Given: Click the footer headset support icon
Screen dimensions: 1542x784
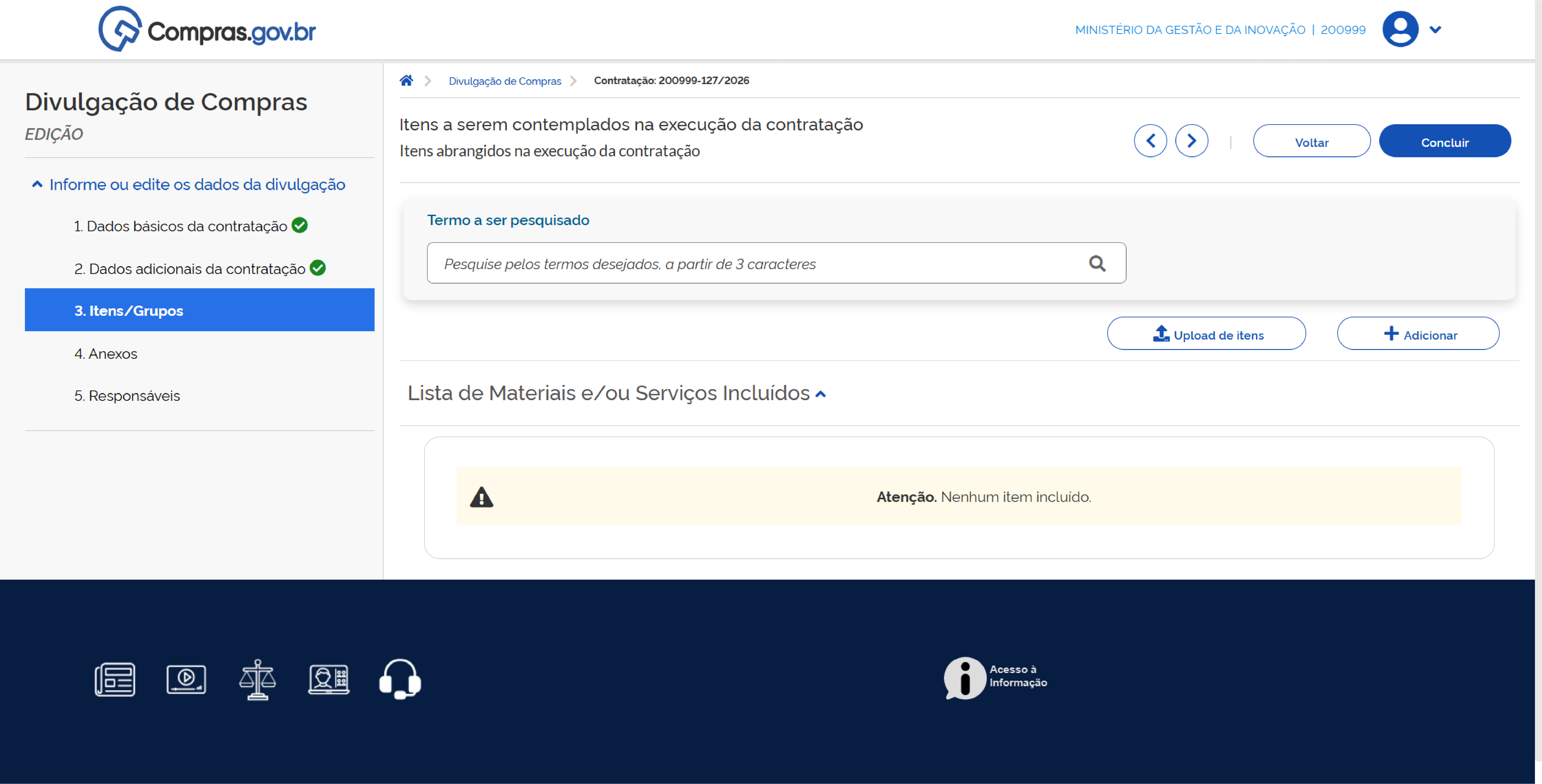Looking at the screenshot, I should pyautogui.click(x=400, y=679).
